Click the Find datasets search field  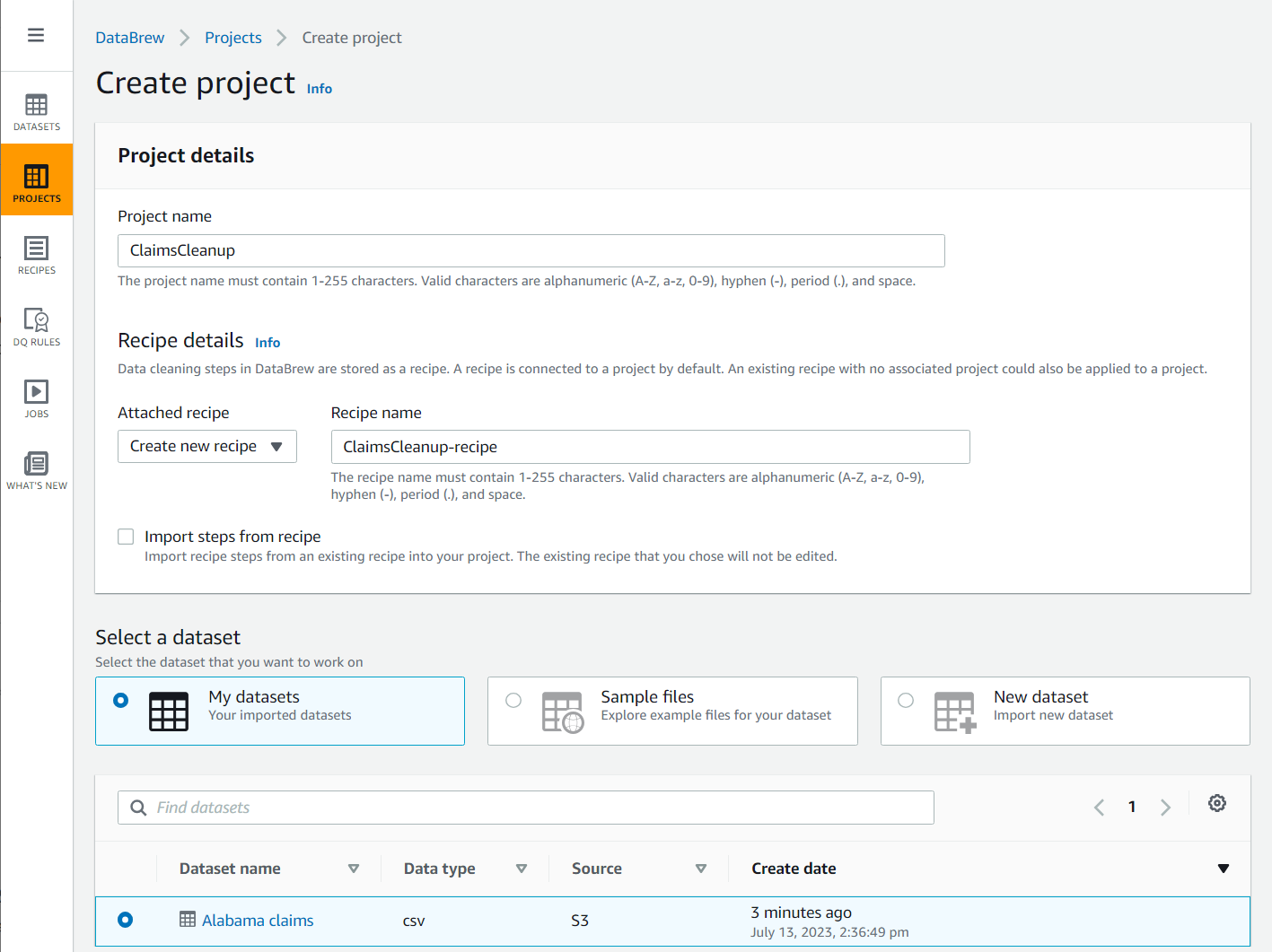point(525,807)
